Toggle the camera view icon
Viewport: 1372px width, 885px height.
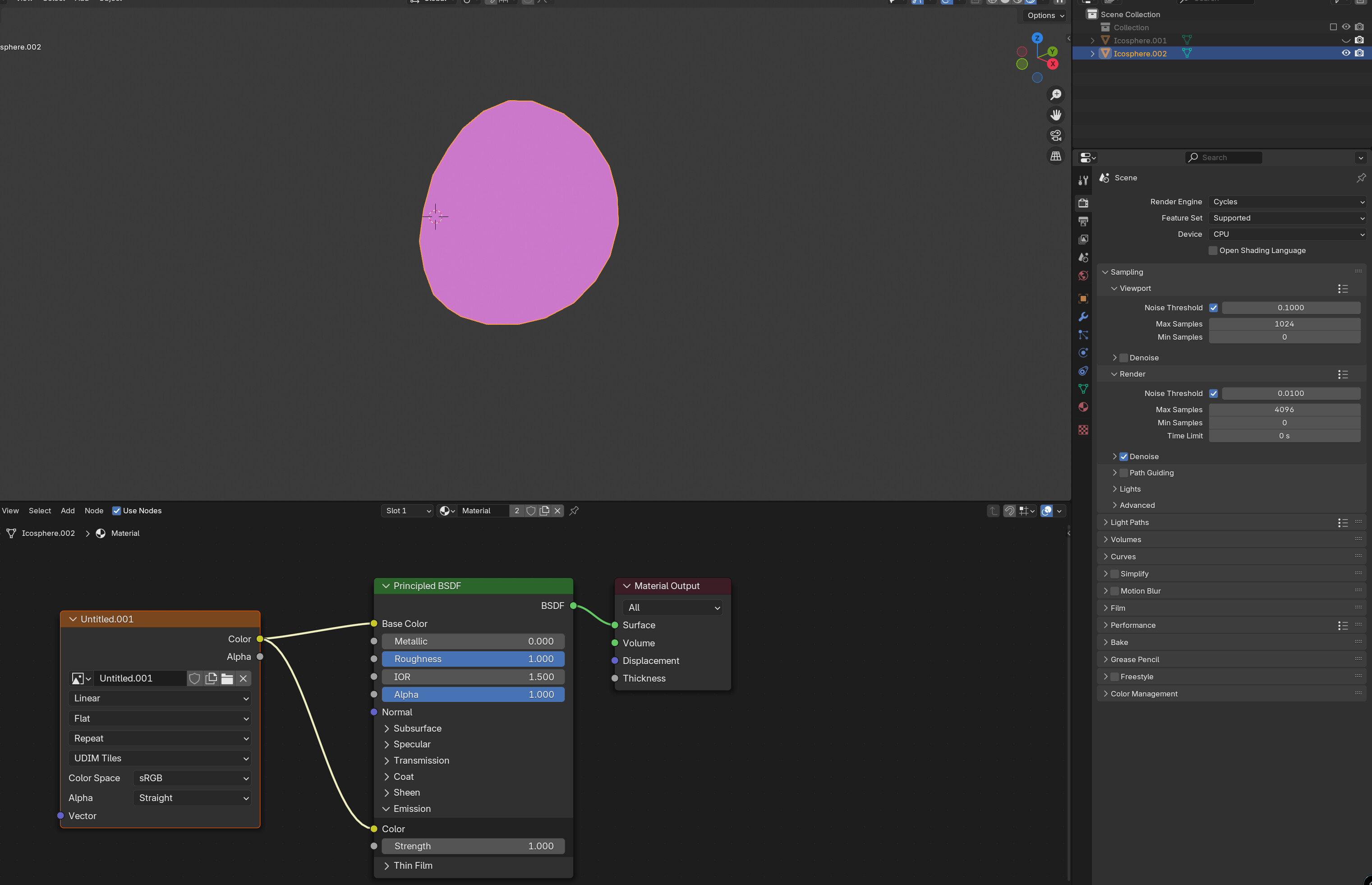pos(1055,136)
